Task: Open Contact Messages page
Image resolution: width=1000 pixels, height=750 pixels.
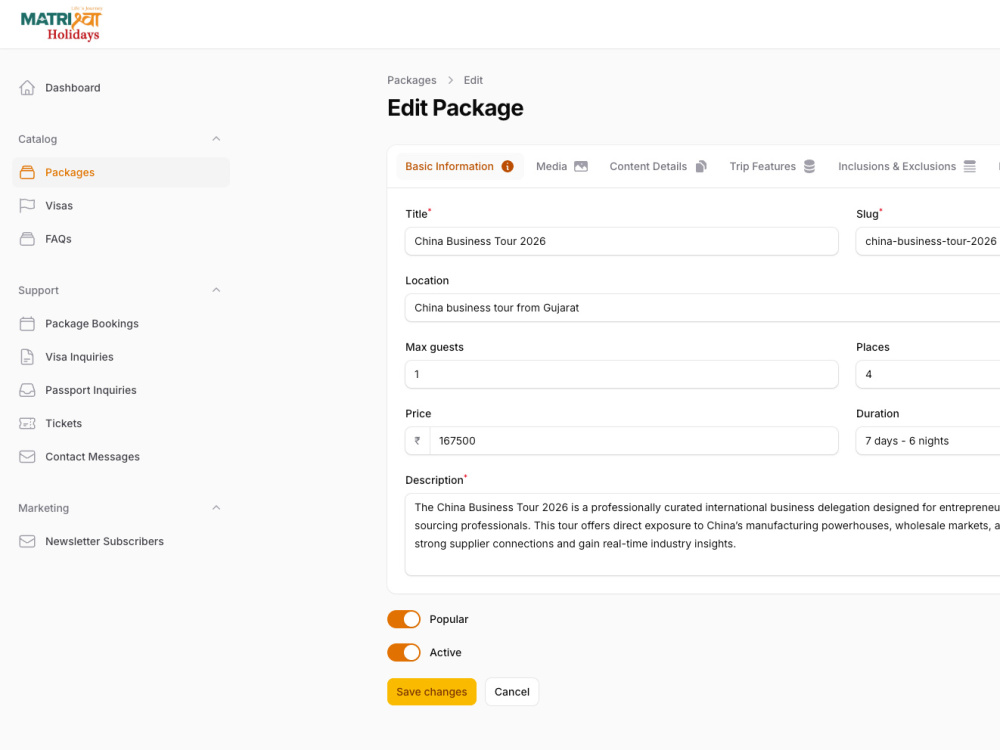Action: point(121,457)
